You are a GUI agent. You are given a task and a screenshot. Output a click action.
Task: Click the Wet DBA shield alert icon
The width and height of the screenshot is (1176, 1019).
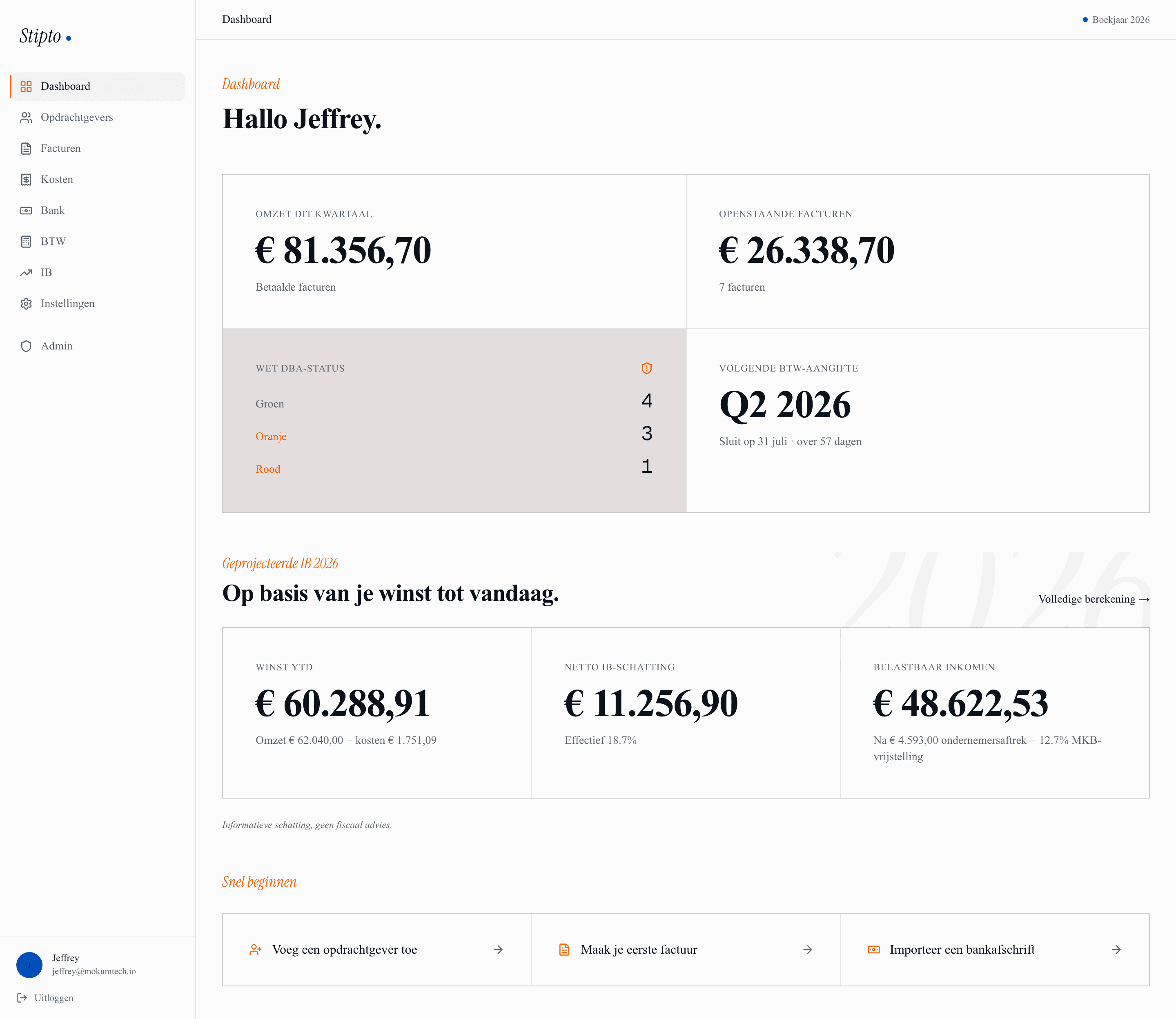646,369
